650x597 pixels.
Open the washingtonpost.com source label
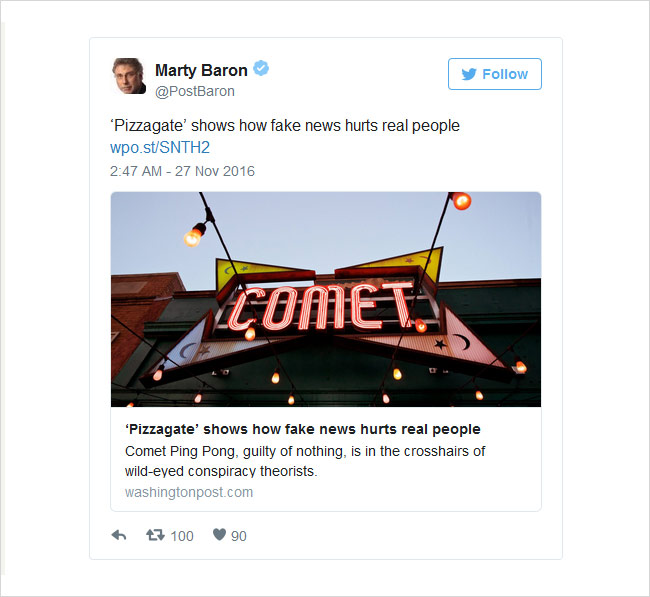click(189, 492)
